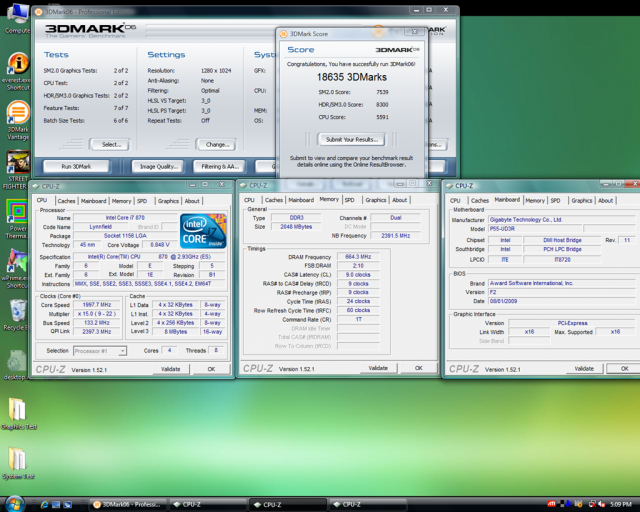The width and height of the screenshot is (640, 512).
Task: Open Graphics tab in CPU-Z timings window
Action: point(376,200)
